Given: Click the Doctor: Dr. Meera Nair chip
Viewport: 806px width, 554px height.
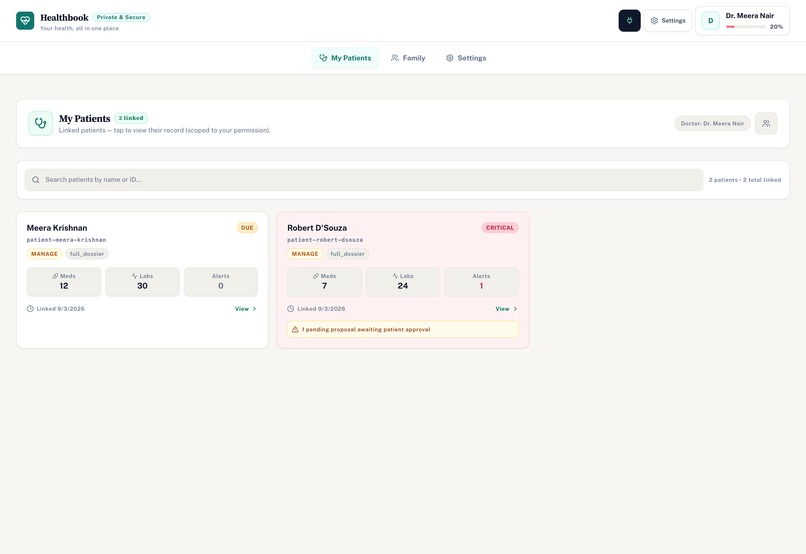Looking at the screenshot, I should (x=712, y=123).
